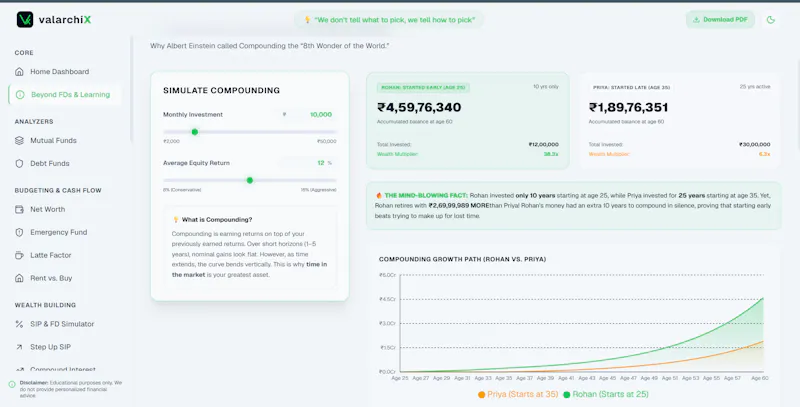Screen dimensions: 800x407
Task: Click the disclaimer info icon
Action: (12, 385)
